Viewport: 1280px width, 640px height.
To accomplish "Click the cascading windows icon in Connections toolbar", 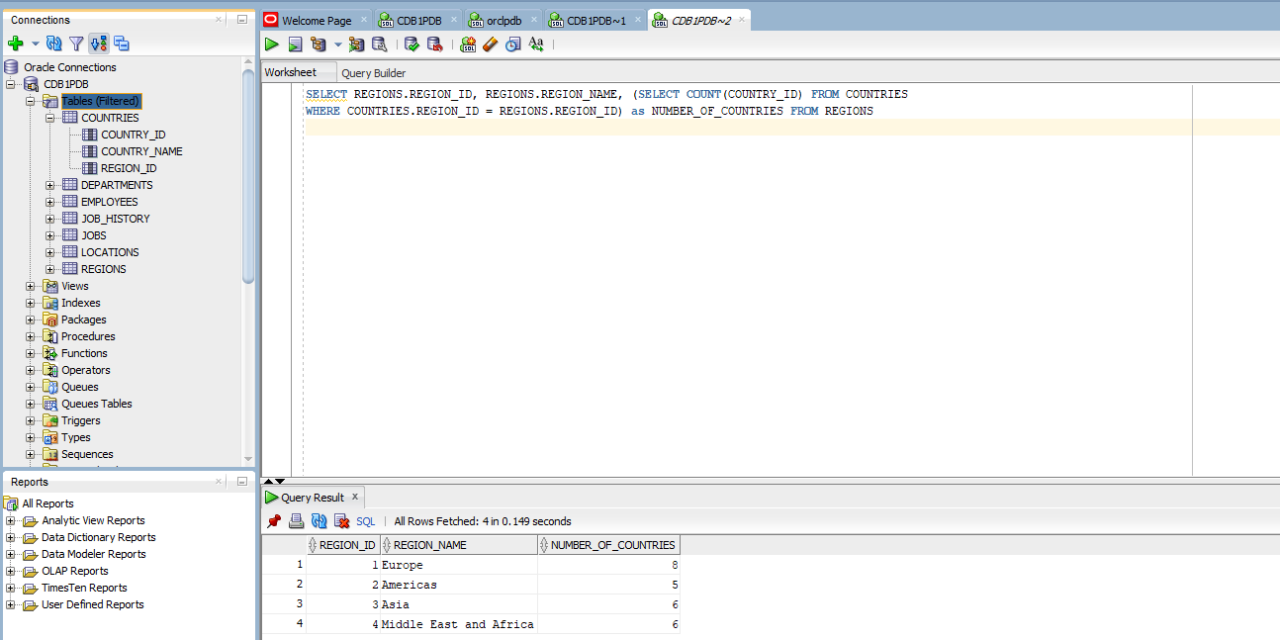I will click(x=121, y=44).
